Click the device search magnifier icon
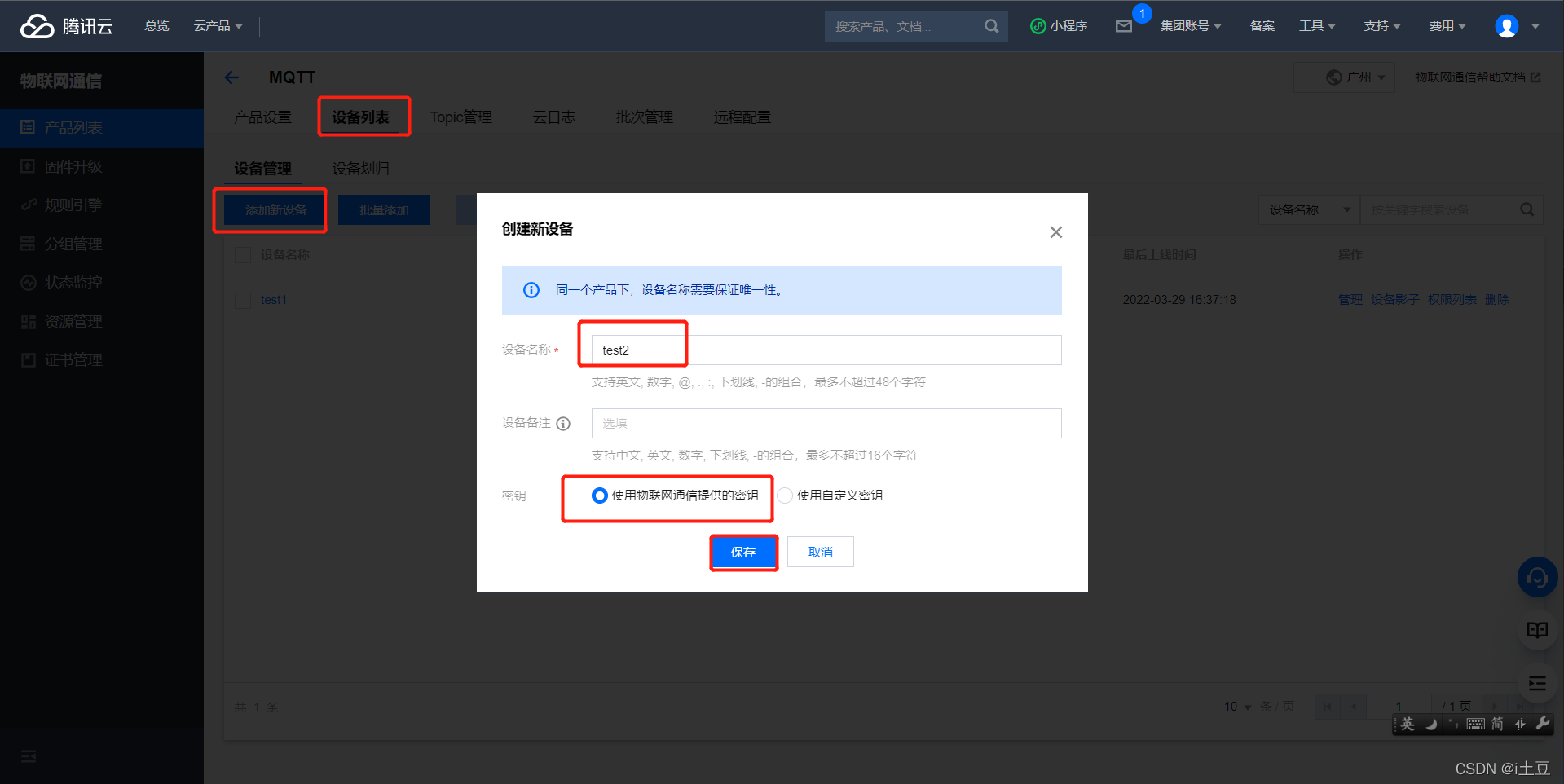The width and height of the screenshot is (1564, 784). [x=1527, y=210]
